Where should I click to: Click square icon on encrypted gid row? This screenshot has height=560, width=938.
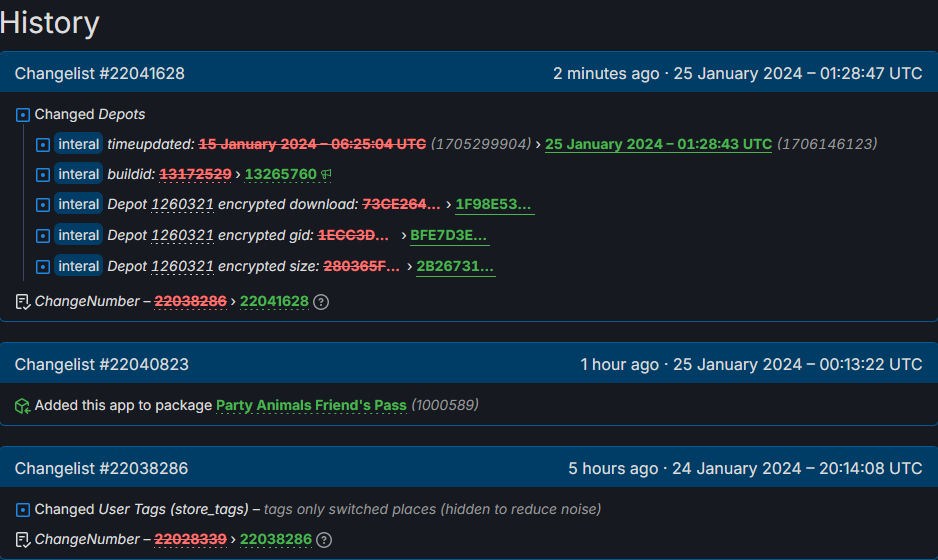42,236
